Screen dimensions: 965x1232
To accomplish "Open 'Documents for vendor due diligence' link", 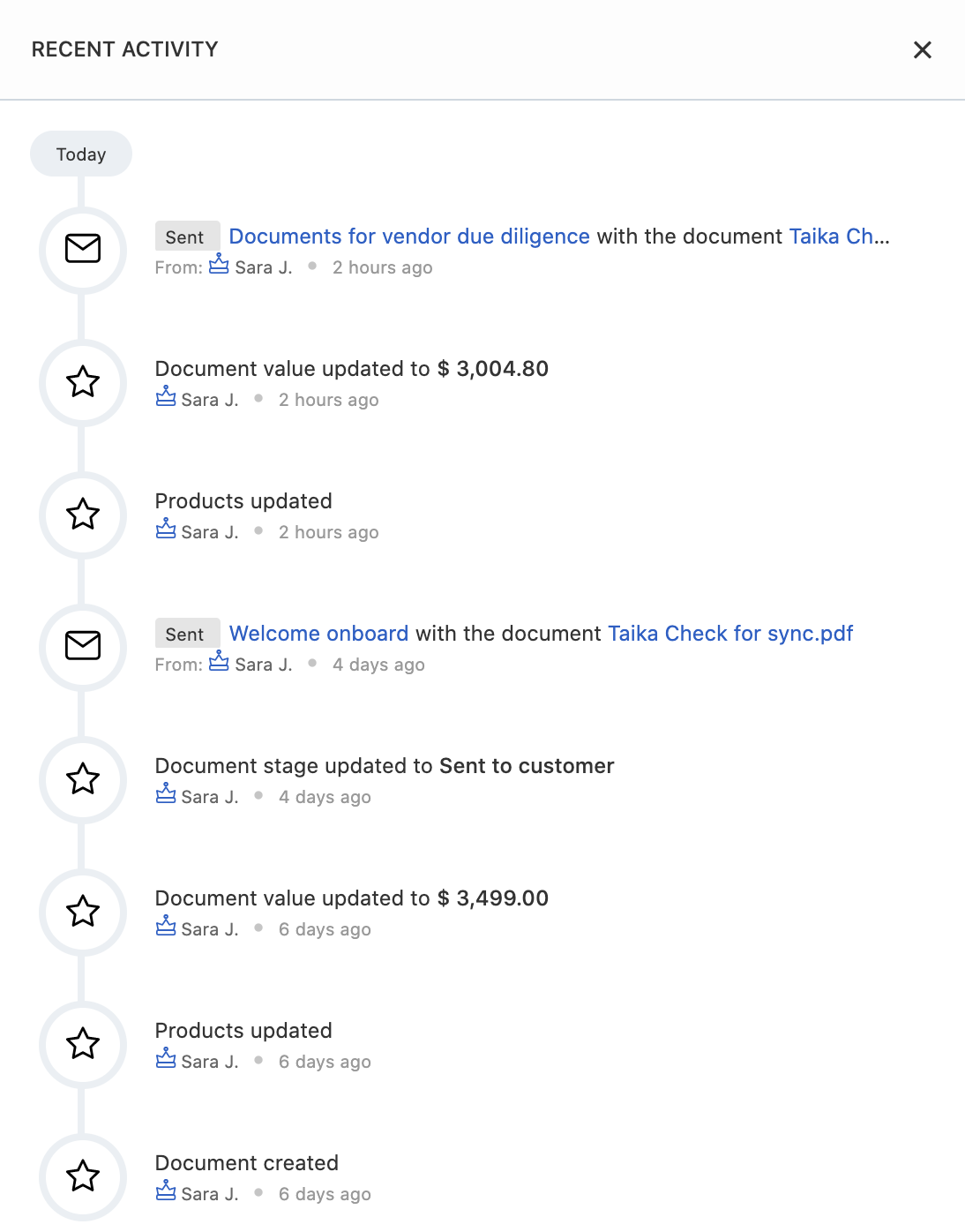I will tap(409, 237).
